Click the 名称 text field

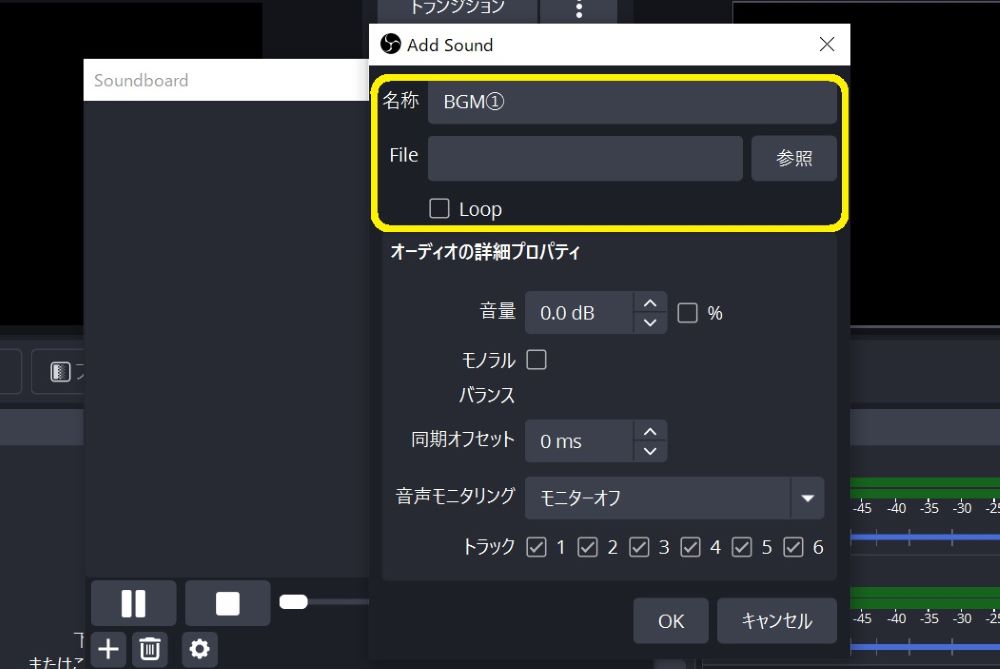632,102
